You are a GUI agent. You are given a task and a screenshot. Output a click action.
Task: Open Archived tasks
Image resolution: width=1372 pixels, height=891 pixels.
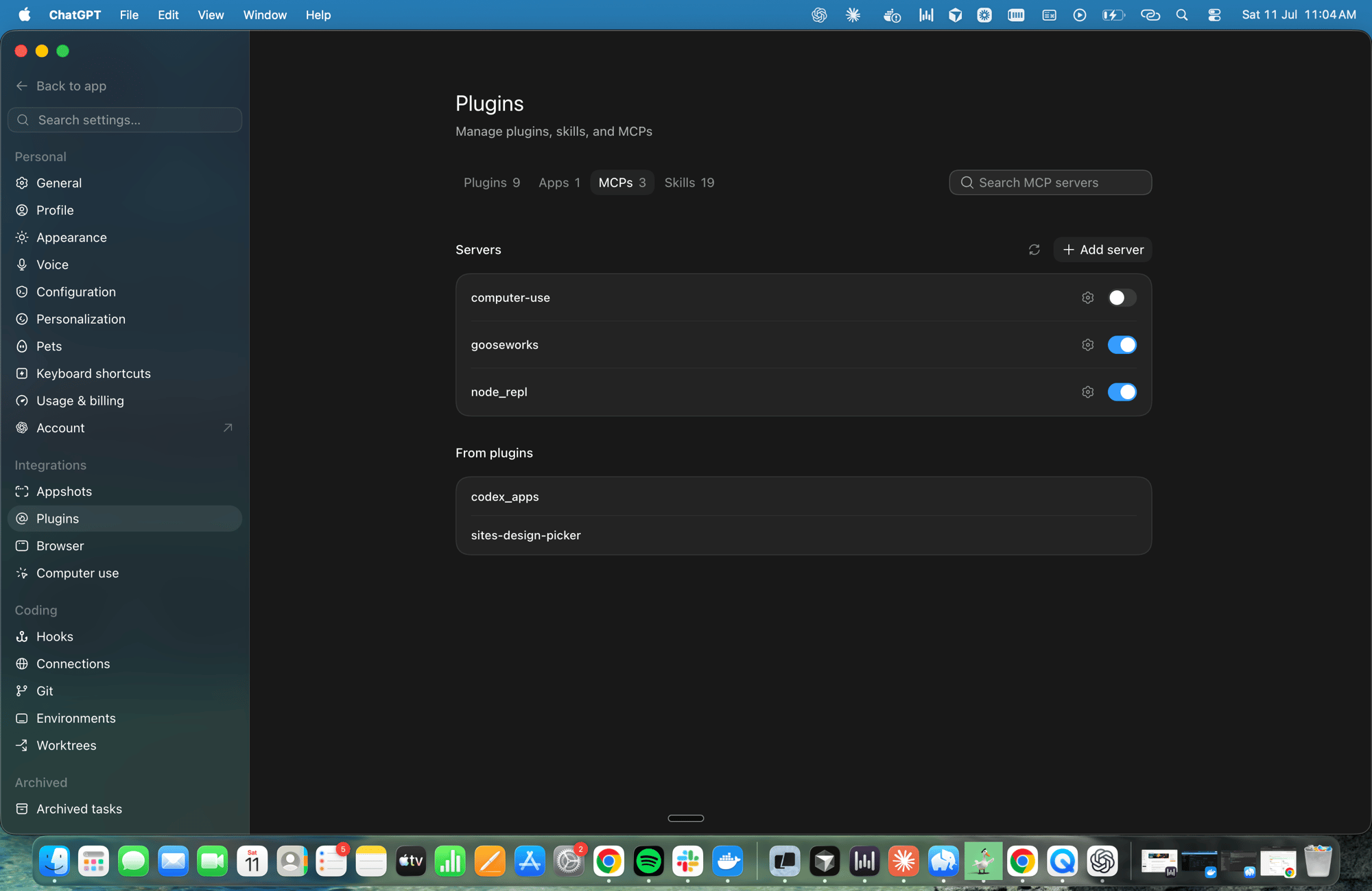click(125, 809)
